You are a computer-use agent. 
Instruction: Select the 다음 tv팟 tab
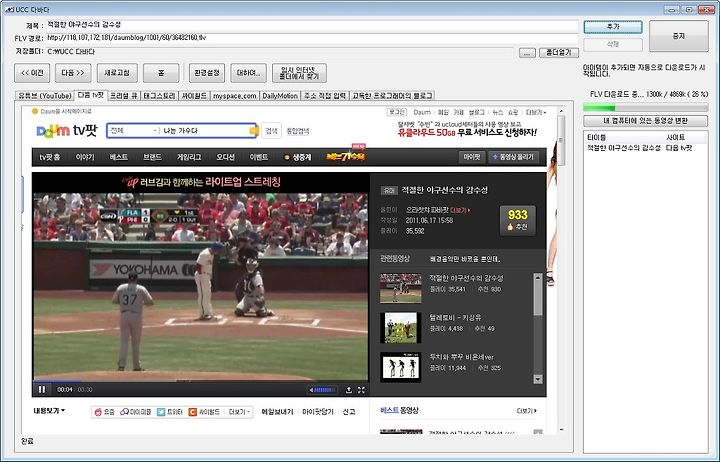tap(91, 95)
